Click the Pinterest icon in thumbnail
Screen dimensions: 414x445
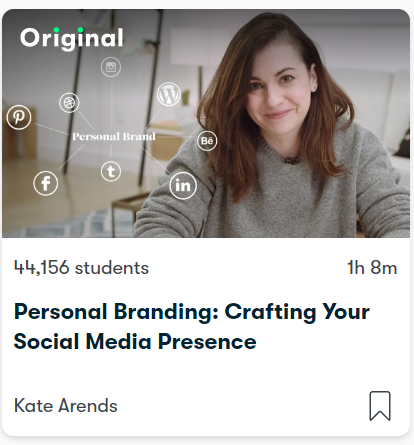tap(19, 117)
